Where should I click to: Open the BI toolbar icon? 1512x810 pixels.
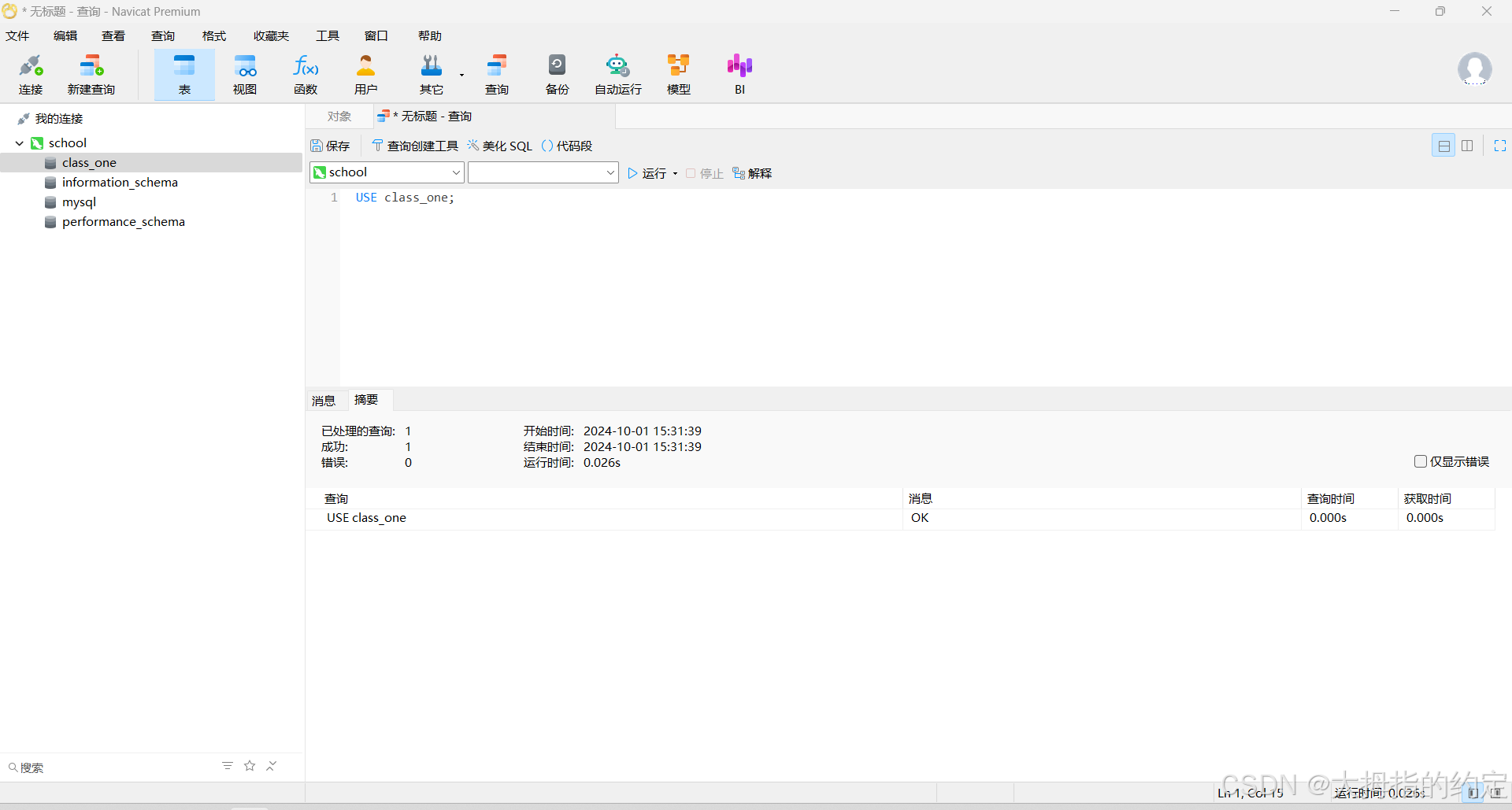[x=739, y=75]
